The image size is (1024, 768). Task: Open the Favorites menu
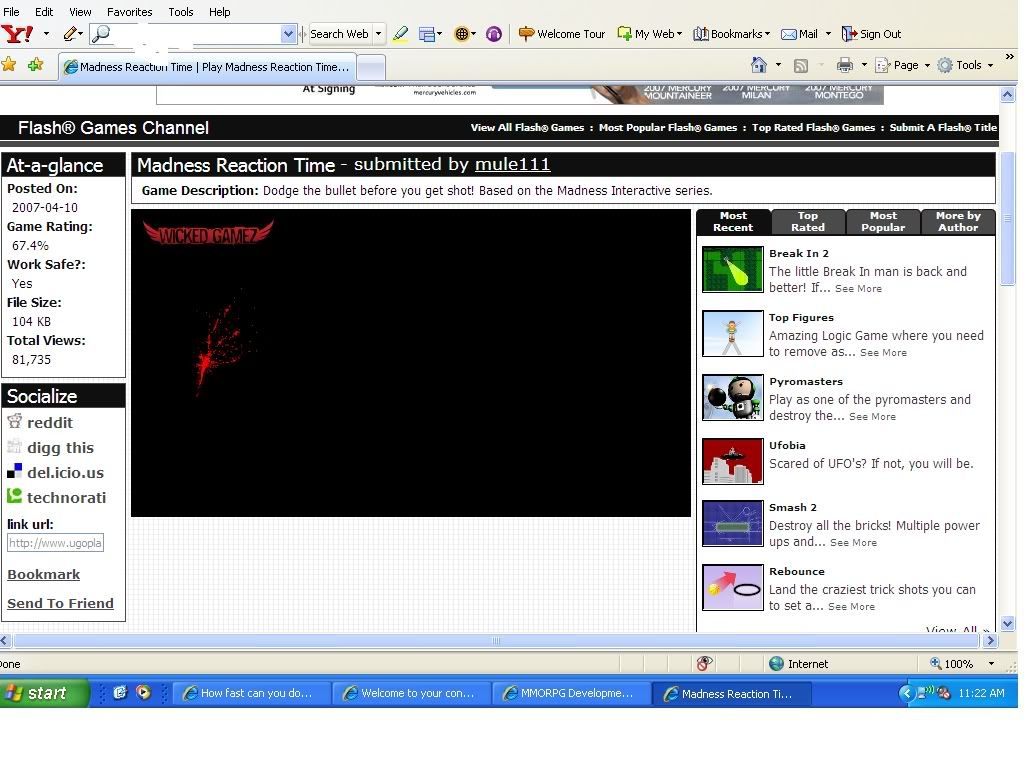click(129, 12)
